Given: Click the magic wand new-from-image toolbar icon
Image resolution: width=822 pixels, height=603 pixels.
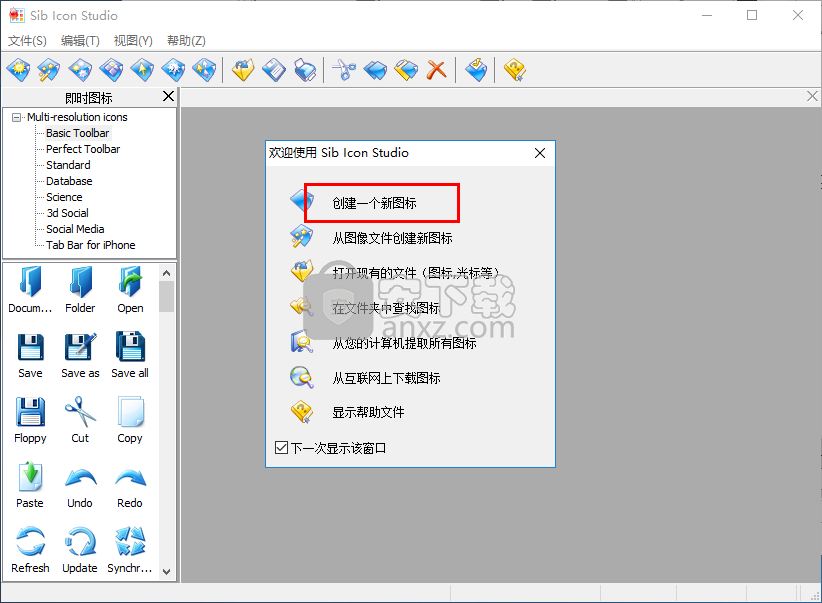Looking at the screenshot, I should (49, 70).
